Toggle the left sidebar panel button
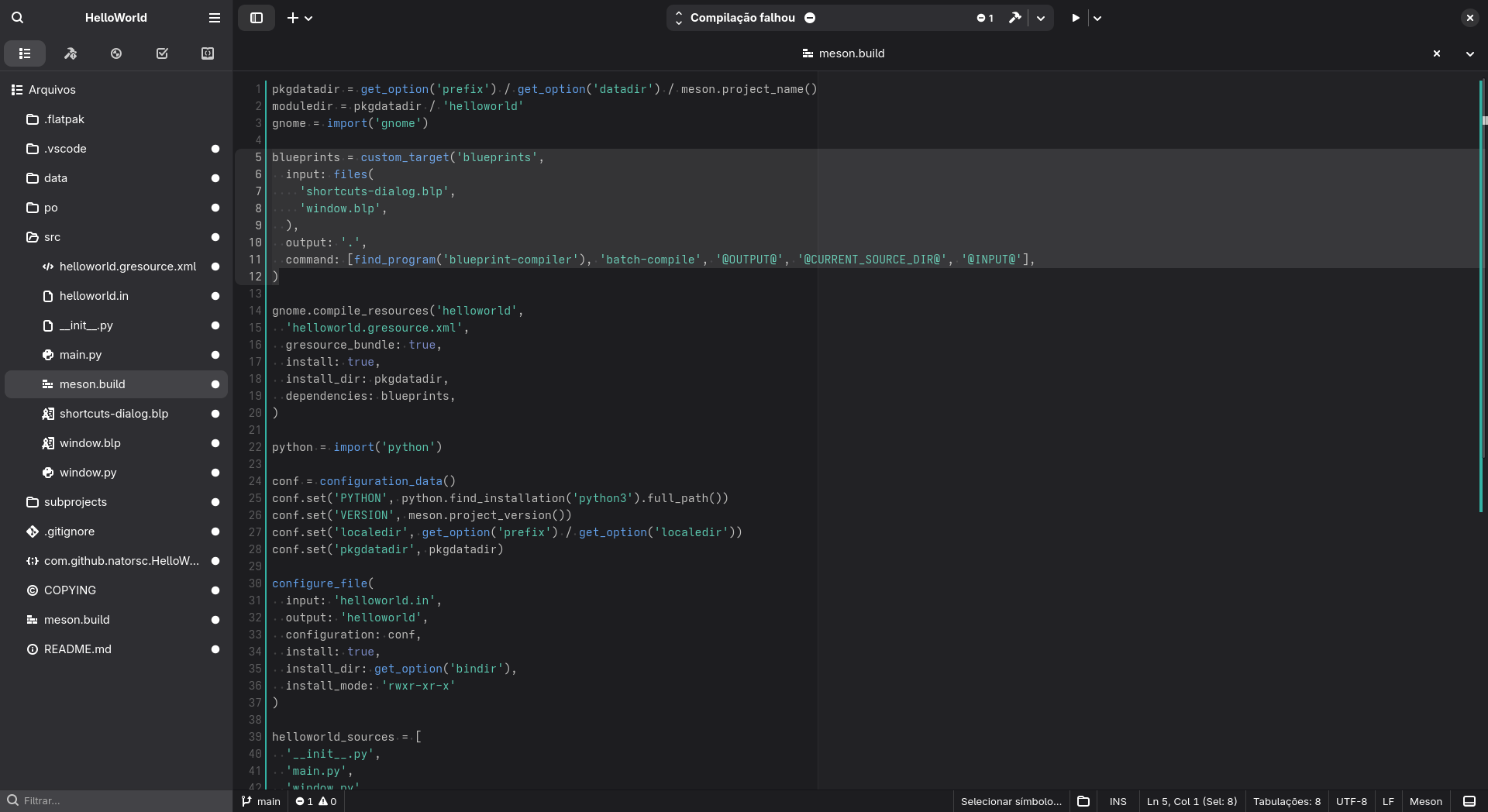This screenshot has height=812, width=1488. click(257, 17)
